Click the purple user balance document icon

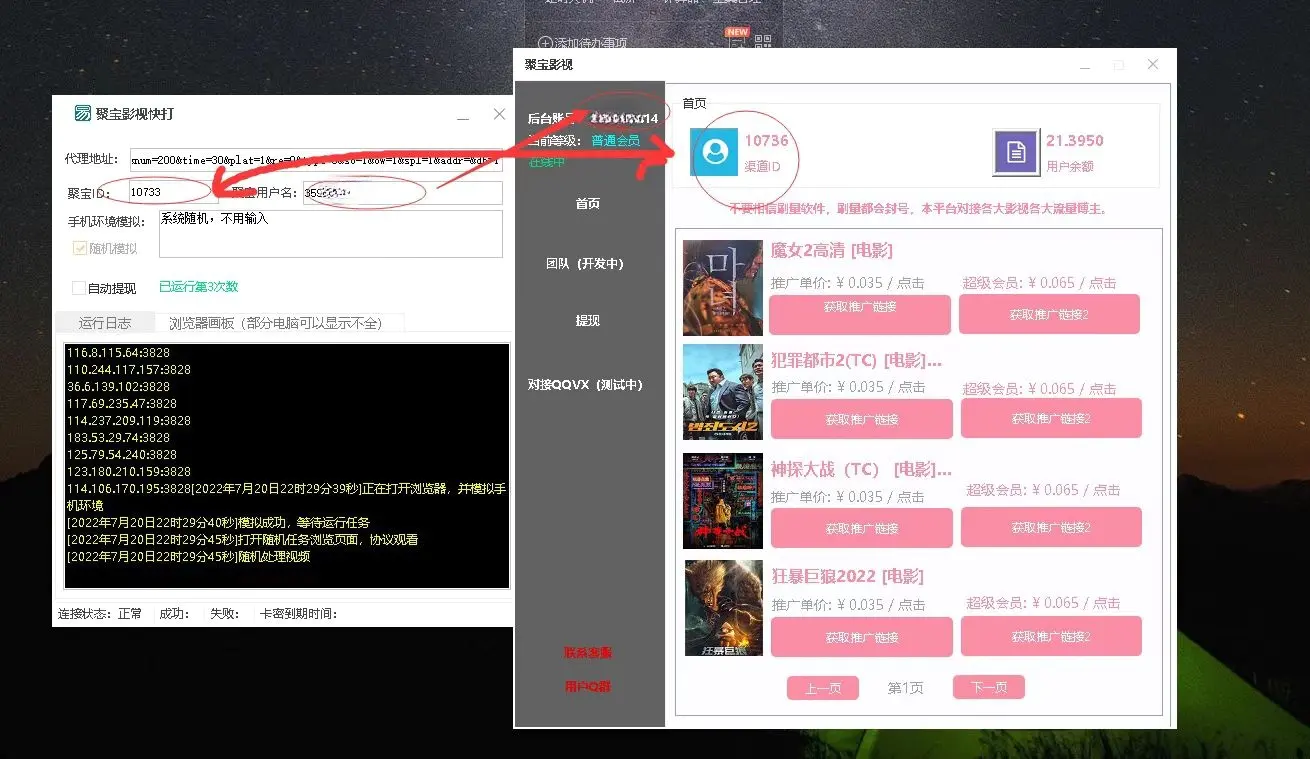(x=1016, y=152)
